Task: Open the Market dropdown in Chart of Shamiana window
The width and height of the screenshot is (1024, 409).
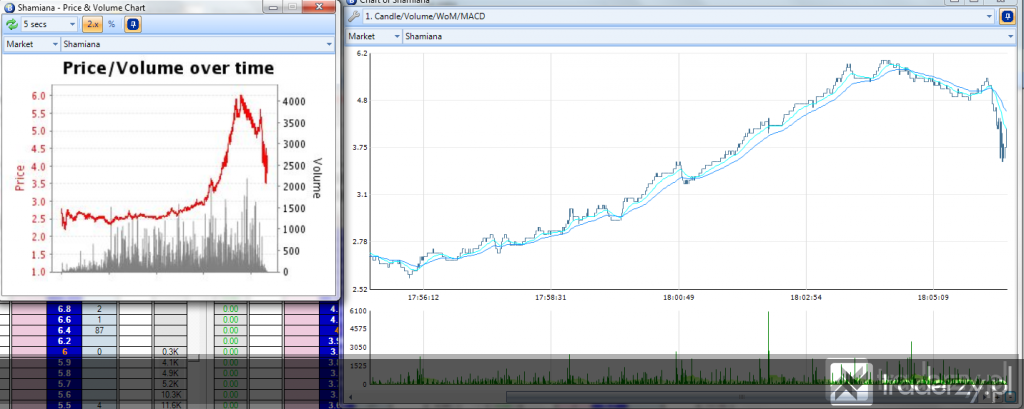Action: click(x=374, y=37)
